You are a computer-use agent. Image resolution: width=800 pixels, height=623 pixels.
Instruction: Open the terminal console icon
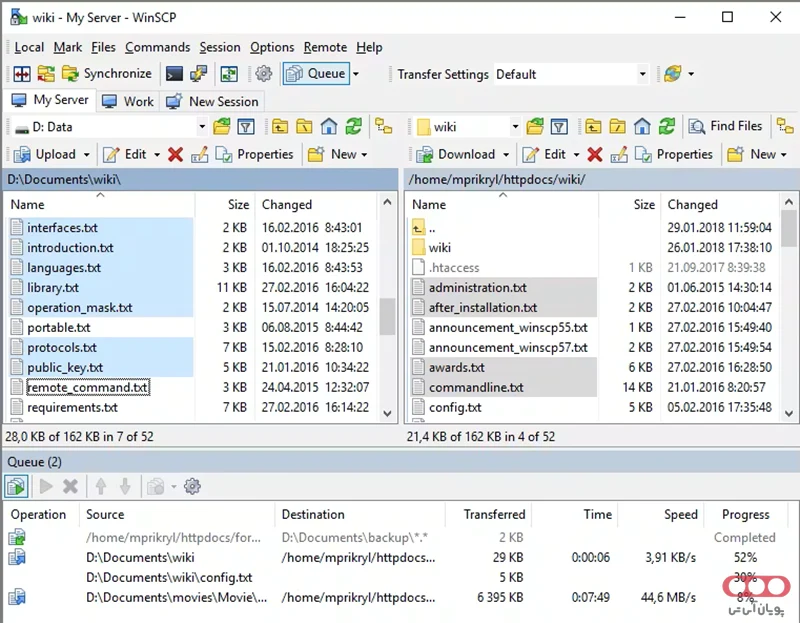point(174,74)
